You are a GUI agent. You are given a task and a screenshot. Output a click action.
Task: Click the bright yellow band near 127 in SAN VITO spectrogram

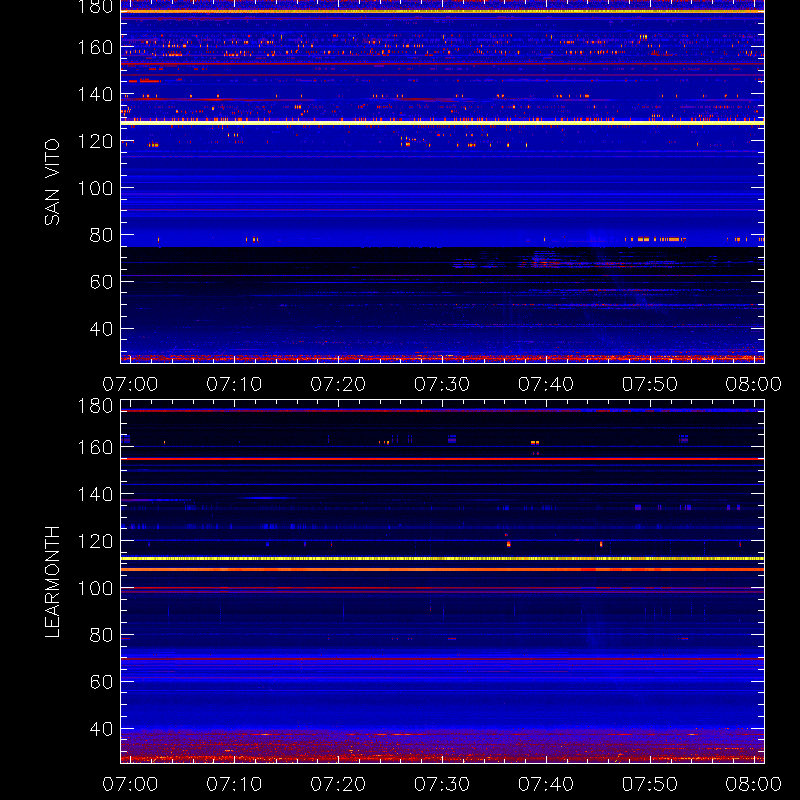pos(442,123)
